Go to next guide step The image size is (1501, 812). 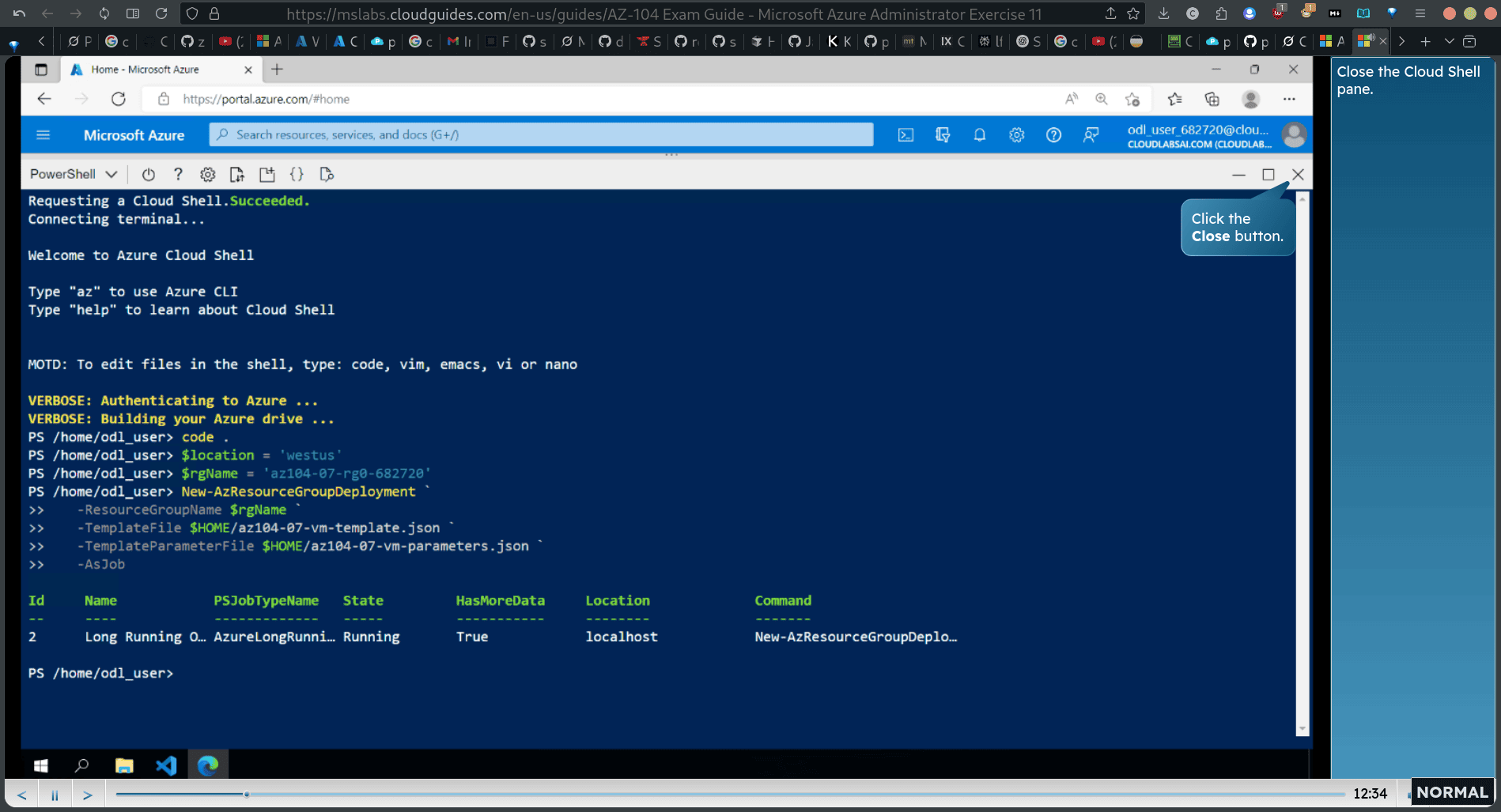click(x=88, y=795)
